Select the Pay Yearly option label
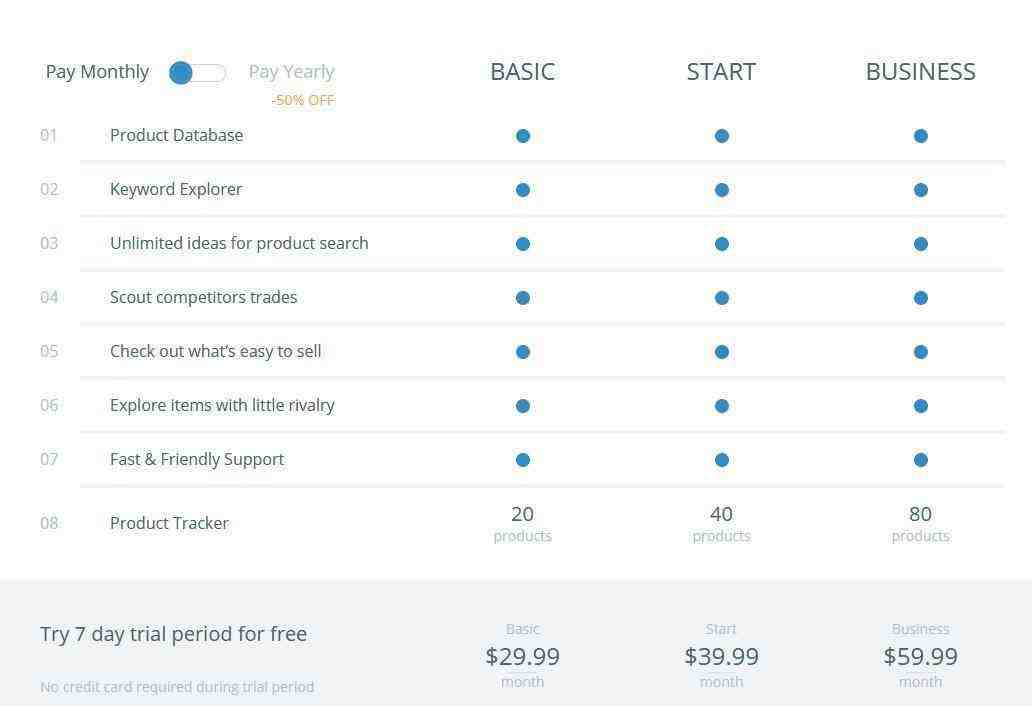This screenshot has width=1032, height=706. (292, 72)
